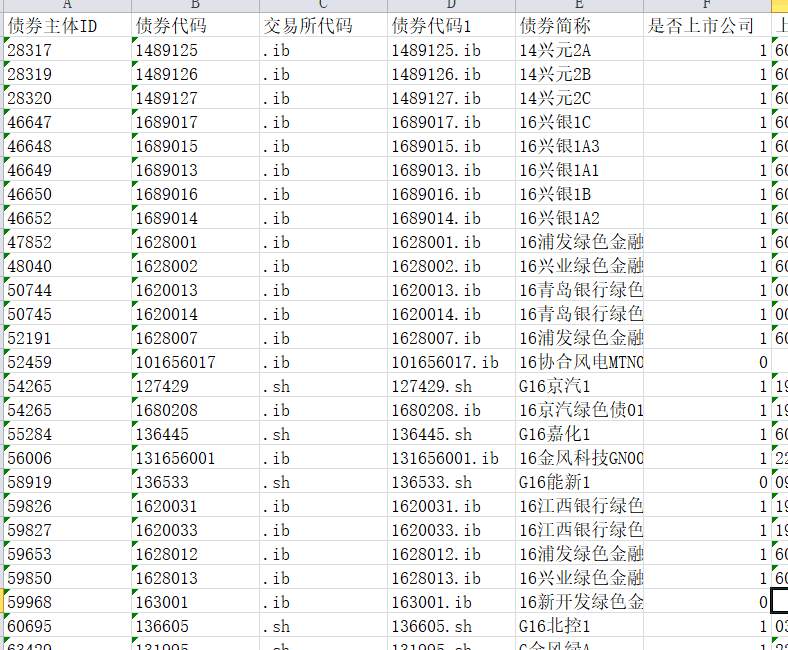Click the 债券简称 header cell
This screenshot has height=650, width=788.
(580, 26)
